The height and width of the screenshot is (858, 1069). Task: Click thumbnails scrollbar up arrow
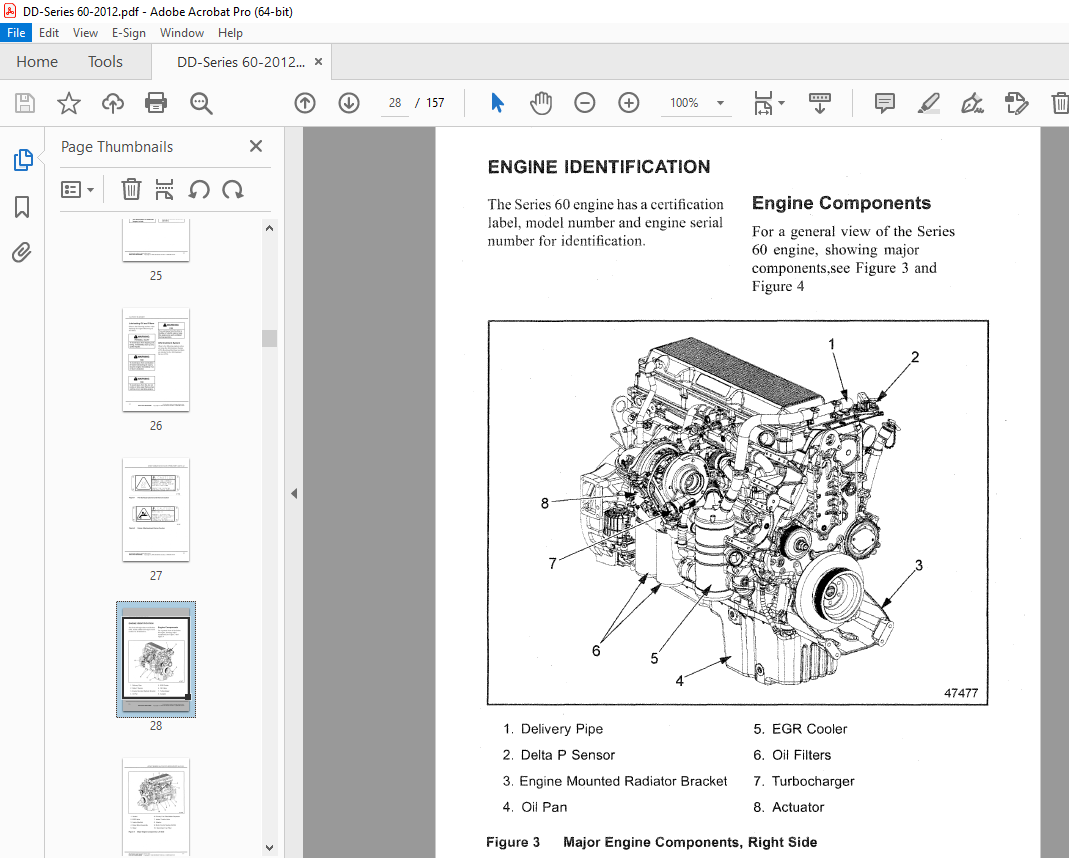pos(269,228)
